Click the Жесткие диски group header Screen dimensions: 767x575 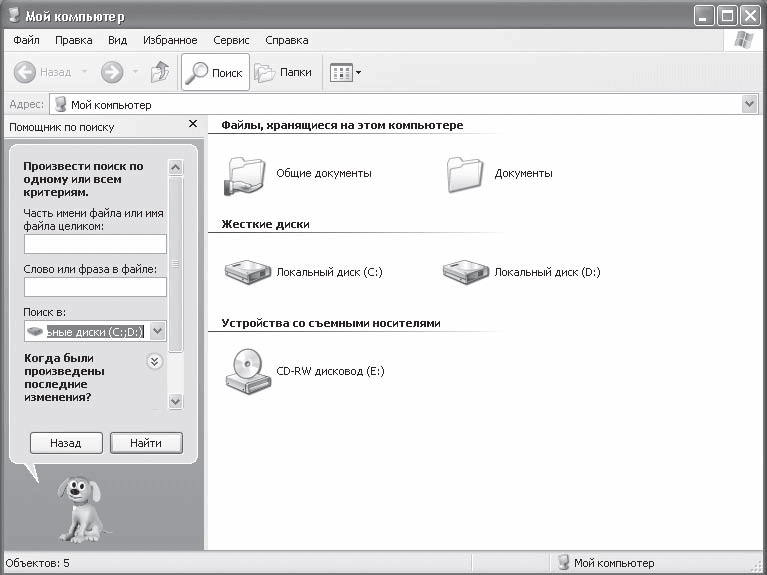tap(266, 224)
